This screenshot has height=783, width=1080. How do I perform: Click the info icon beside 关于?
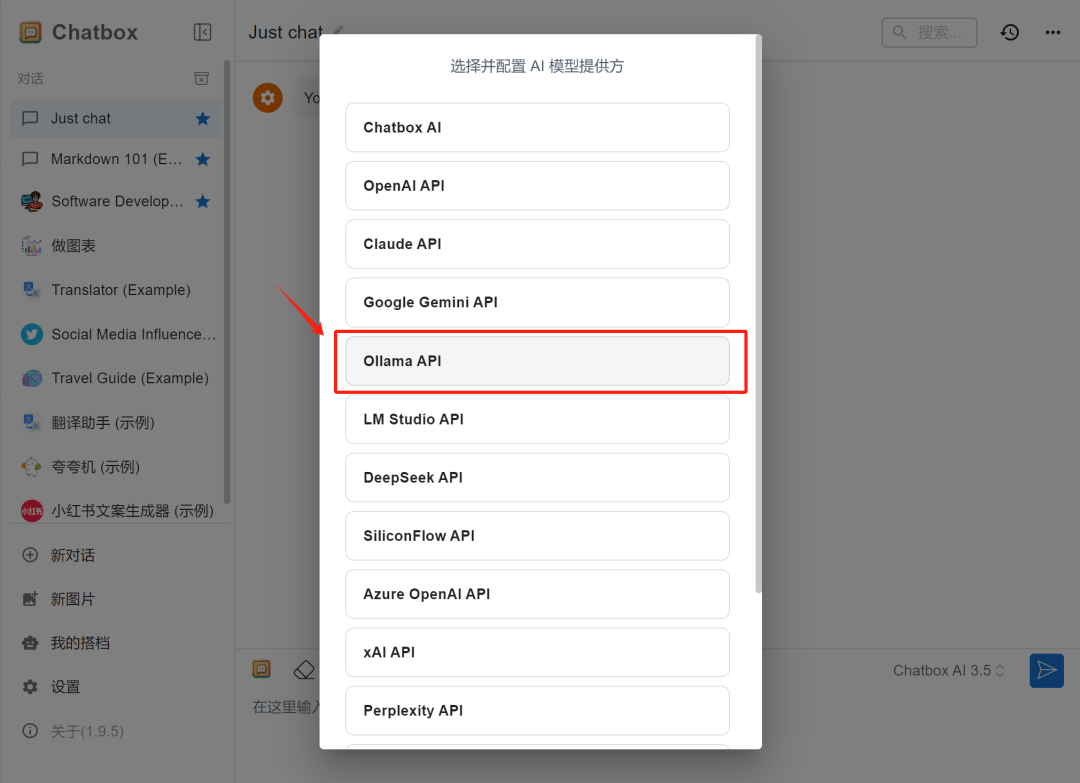tap(30, 731)
